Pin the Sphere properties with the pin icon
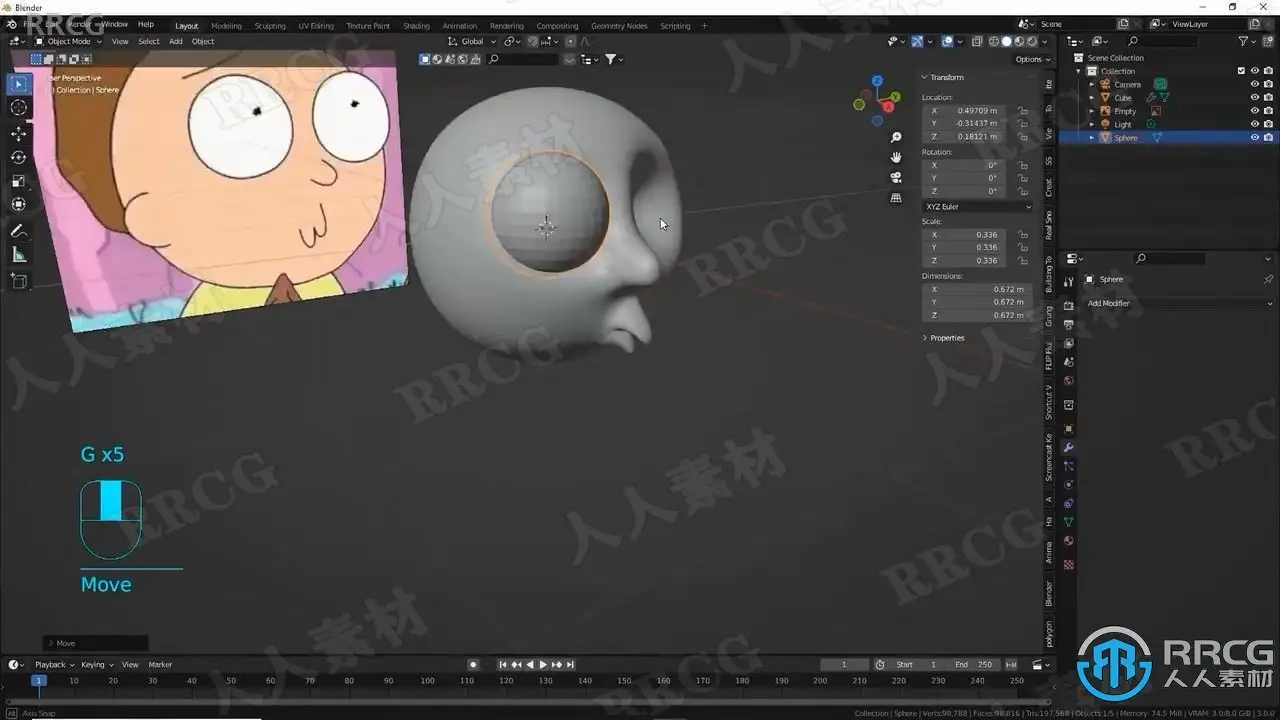 point(1268,279)
